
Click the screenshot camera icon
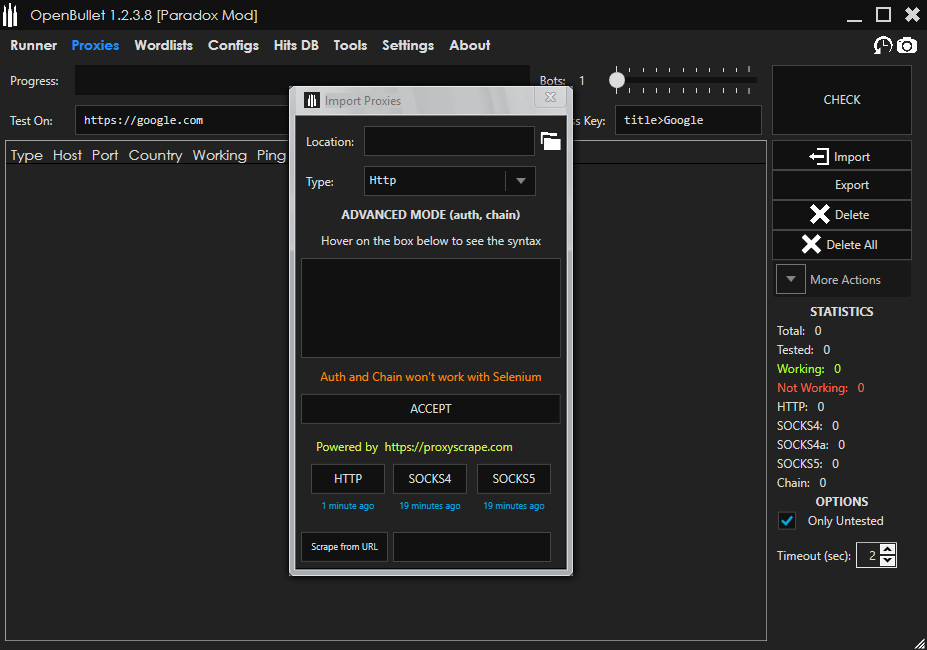[x=907, y=45]
